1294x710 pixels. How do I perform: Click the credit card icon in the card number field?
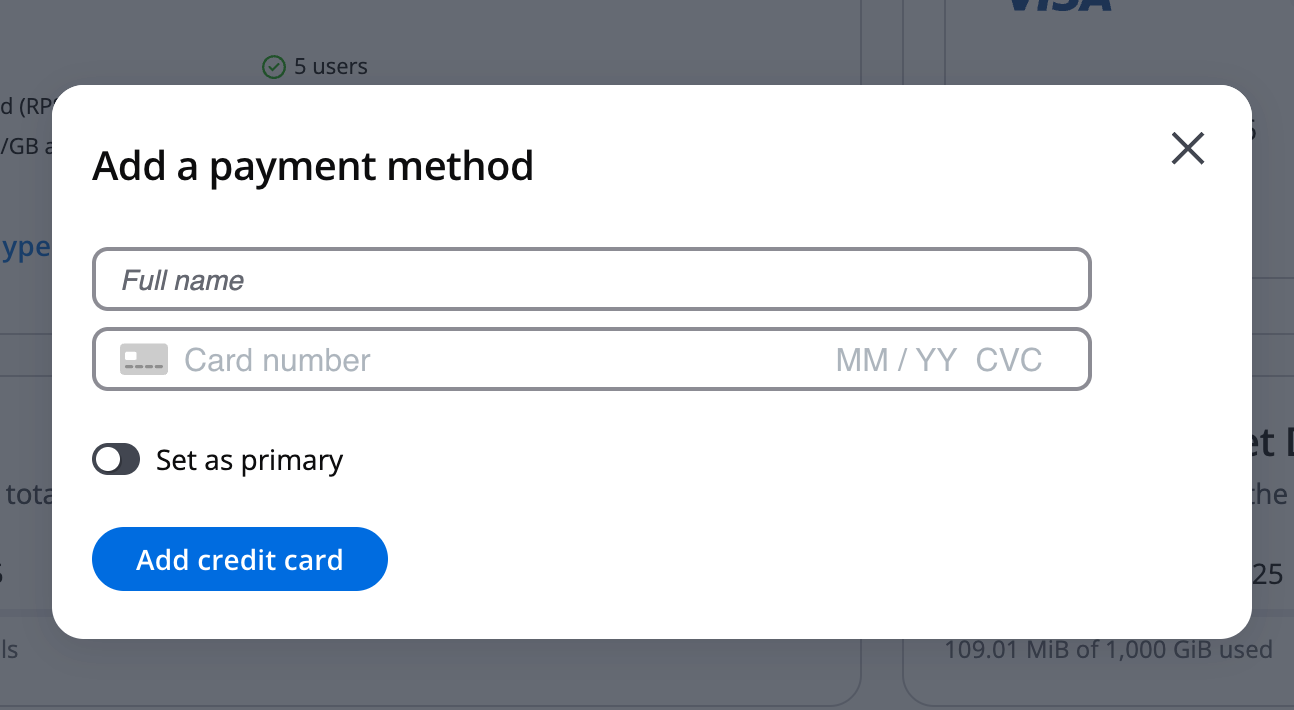click(x=143, y=359)
